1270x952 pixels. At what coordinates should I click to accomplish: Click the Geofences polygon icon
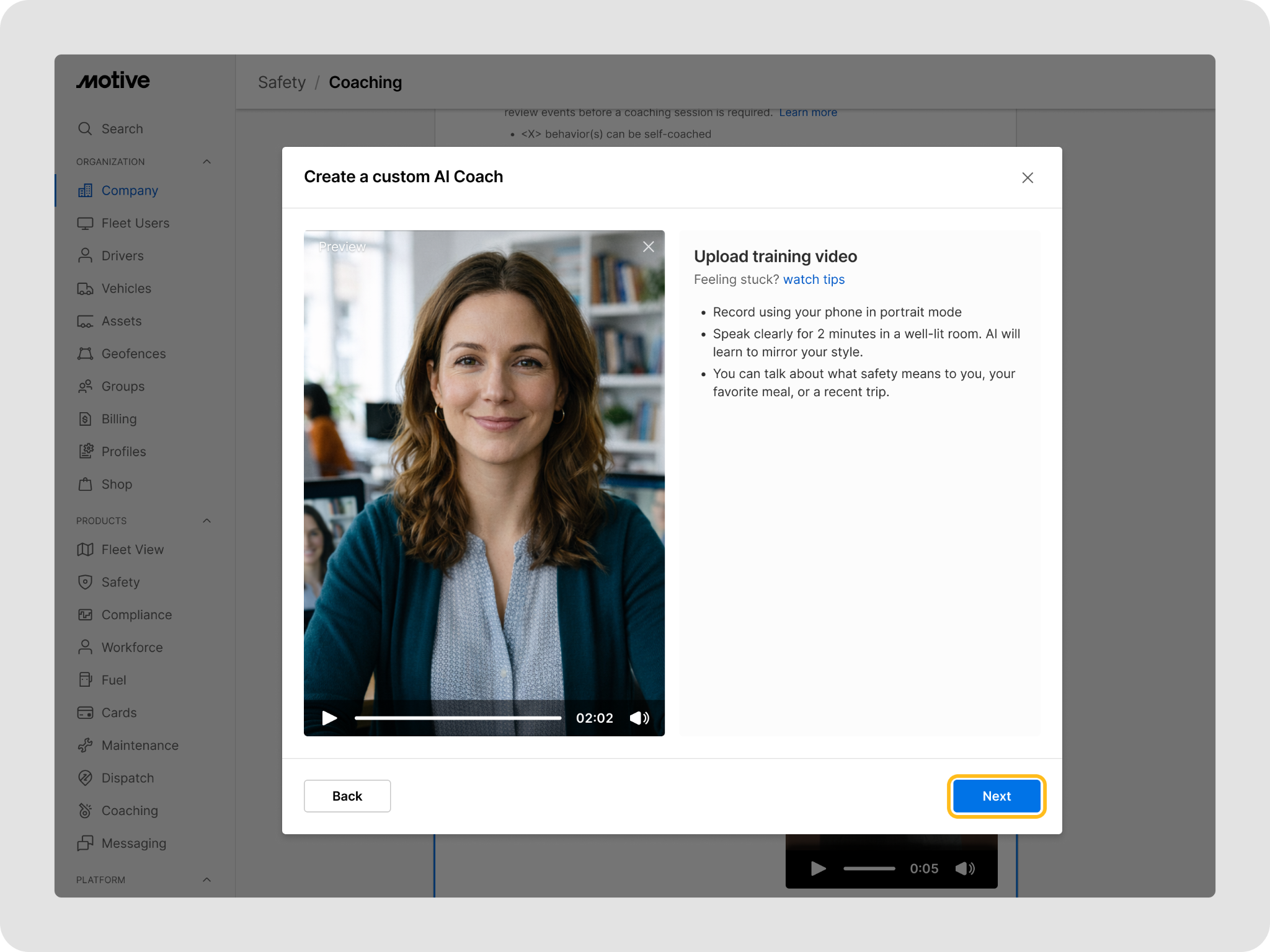[85, 353]
